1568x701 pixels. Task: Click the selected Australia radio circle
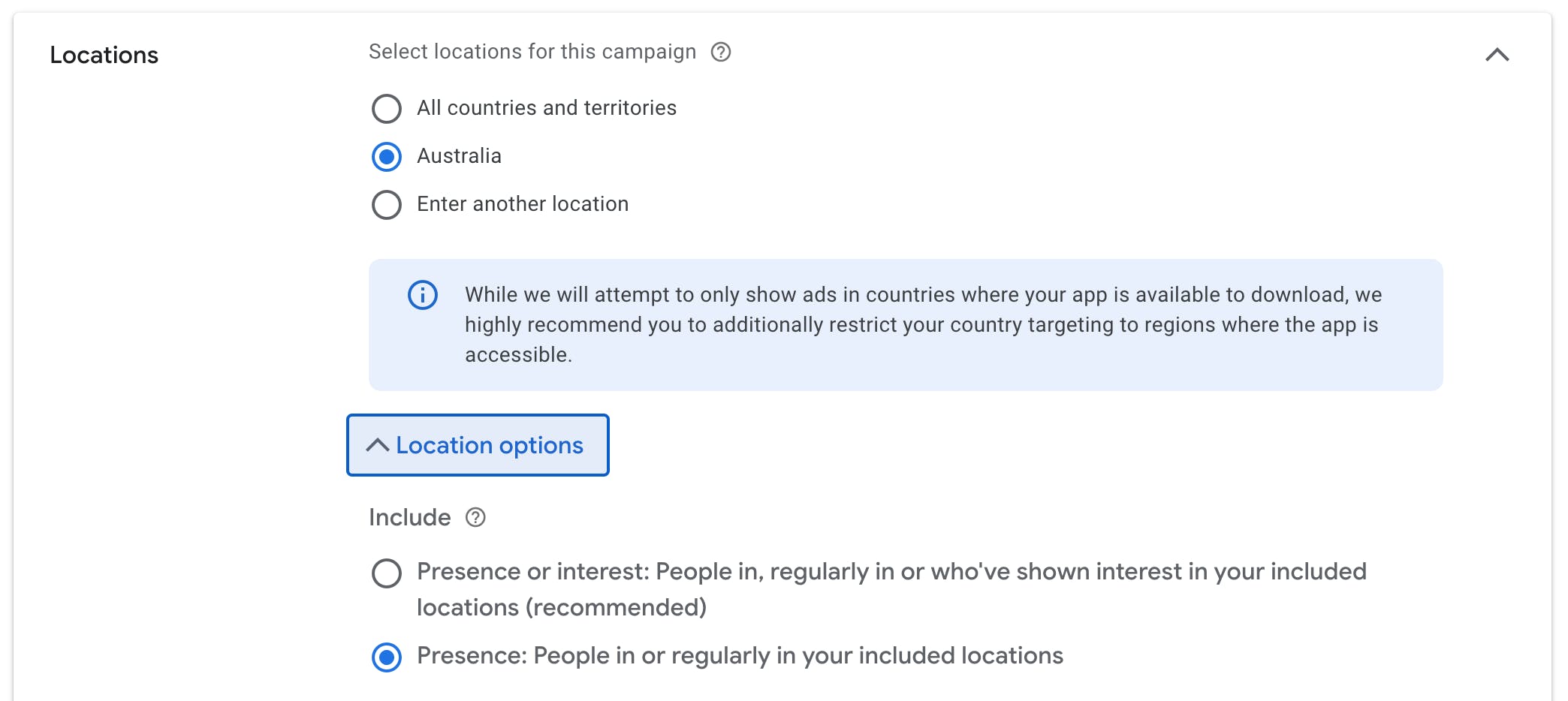click(387, 156)
